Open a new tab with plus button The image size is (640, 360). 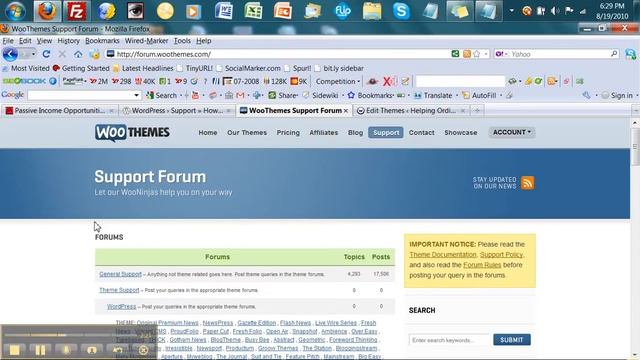pyautogui.click(x=477, y=111)
